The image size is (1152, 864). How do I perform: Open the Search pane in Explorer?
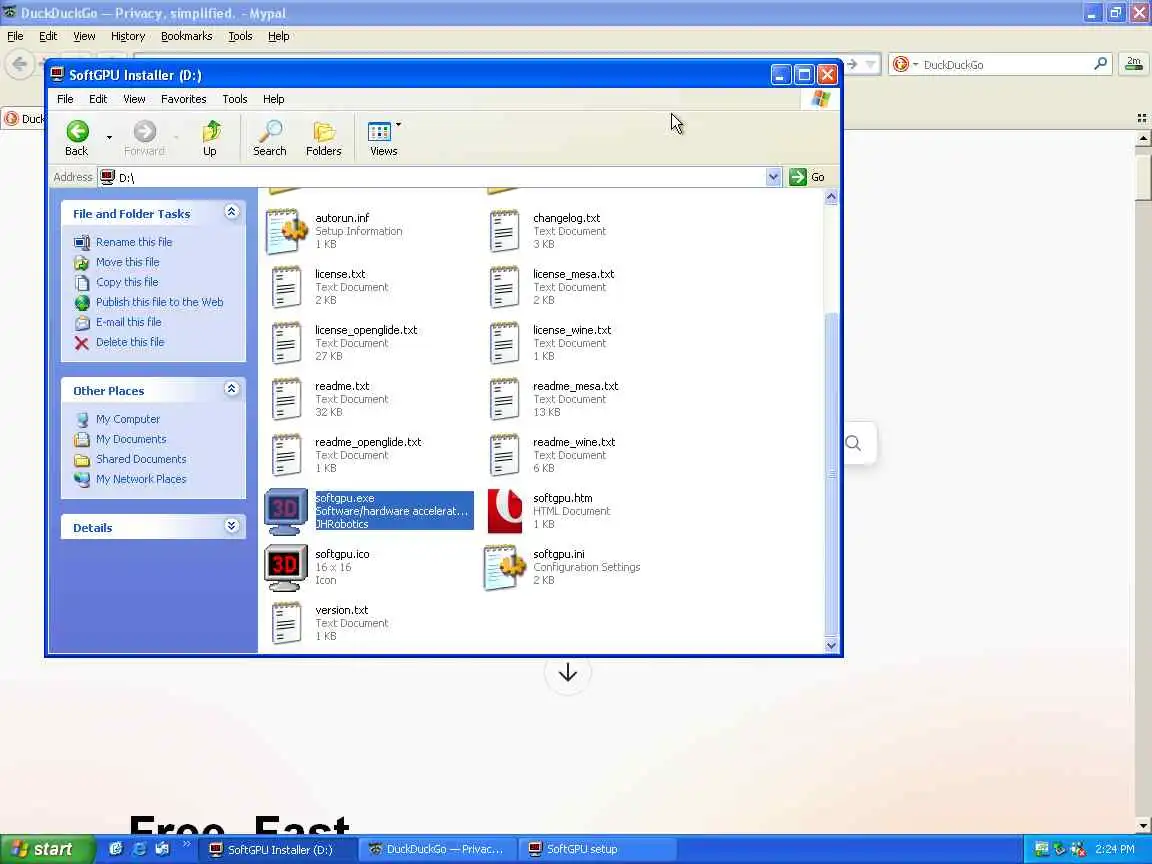[x=270, y=138]
